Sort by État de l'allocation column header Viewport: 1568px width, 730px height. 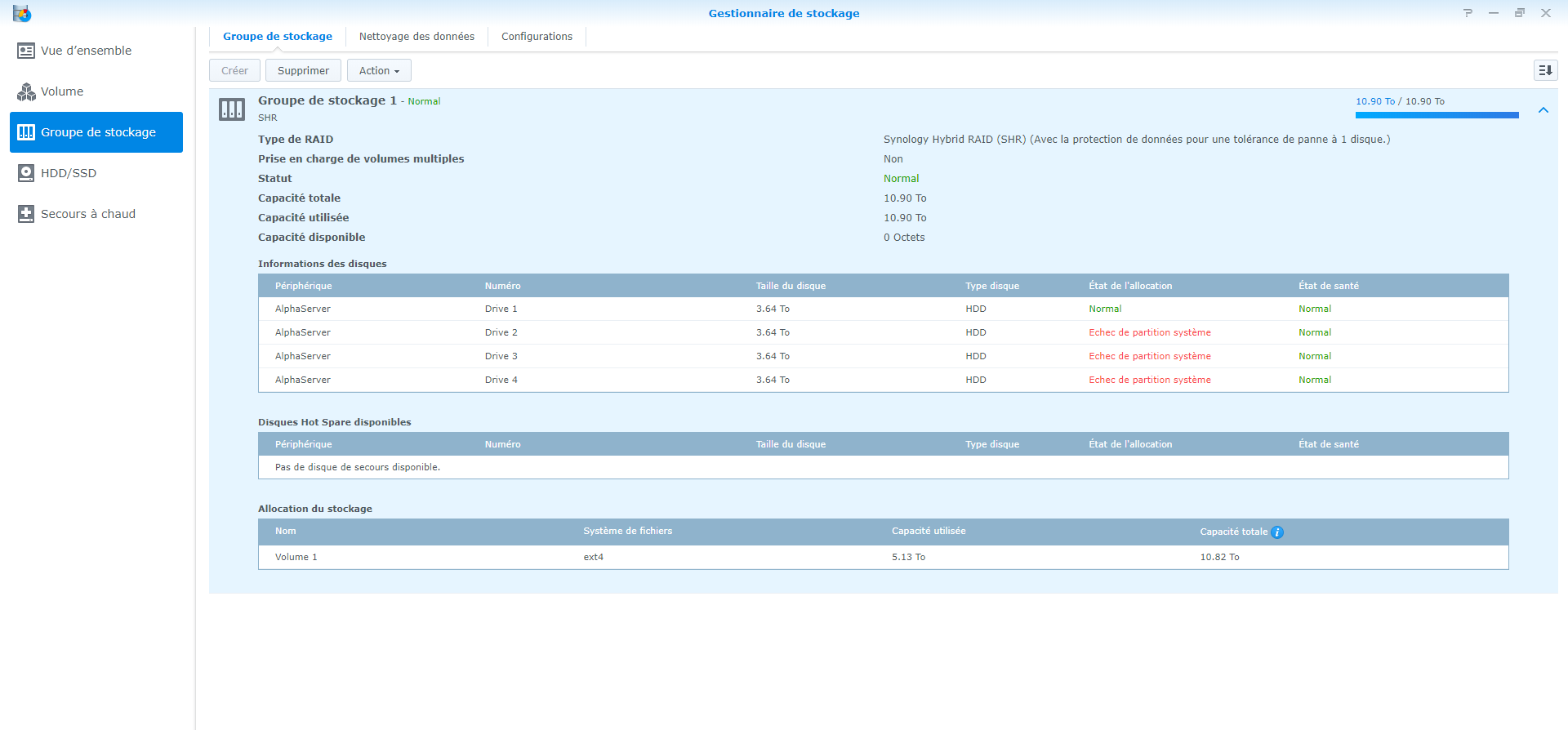1130,286
